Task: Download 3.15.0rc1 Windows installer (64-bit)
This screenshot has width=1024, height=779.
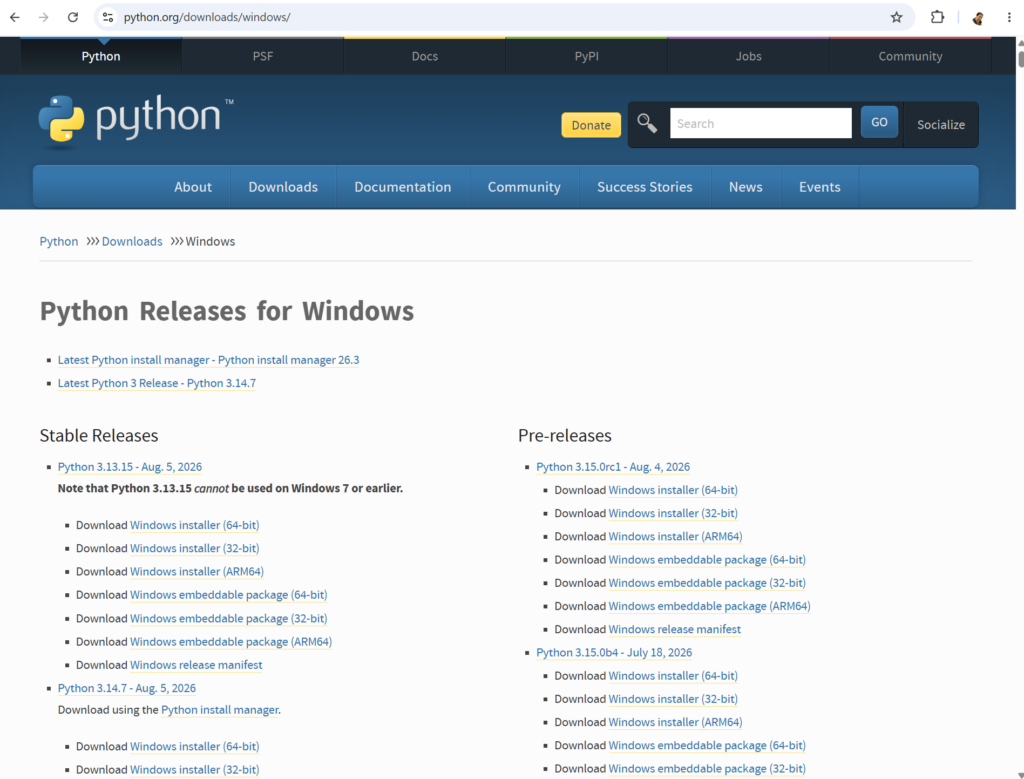Action: pyautogui.click(x=673, y=490)
